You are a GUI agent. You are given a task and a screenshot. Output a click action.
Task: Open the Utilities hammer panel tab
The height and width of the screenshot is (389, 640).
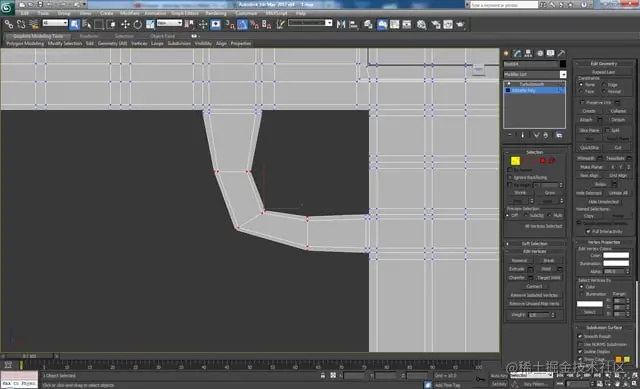[x=562, y=53]
